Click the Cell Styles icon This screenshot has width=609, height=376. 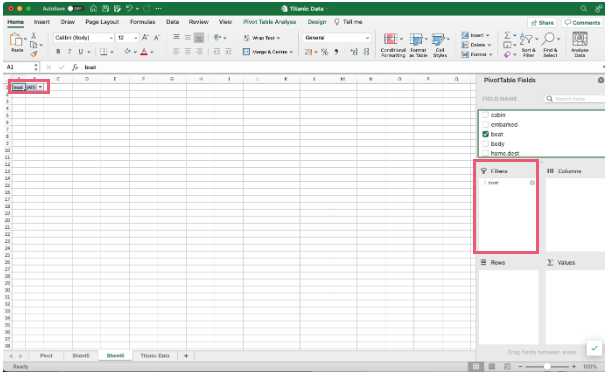coord(438,39)
